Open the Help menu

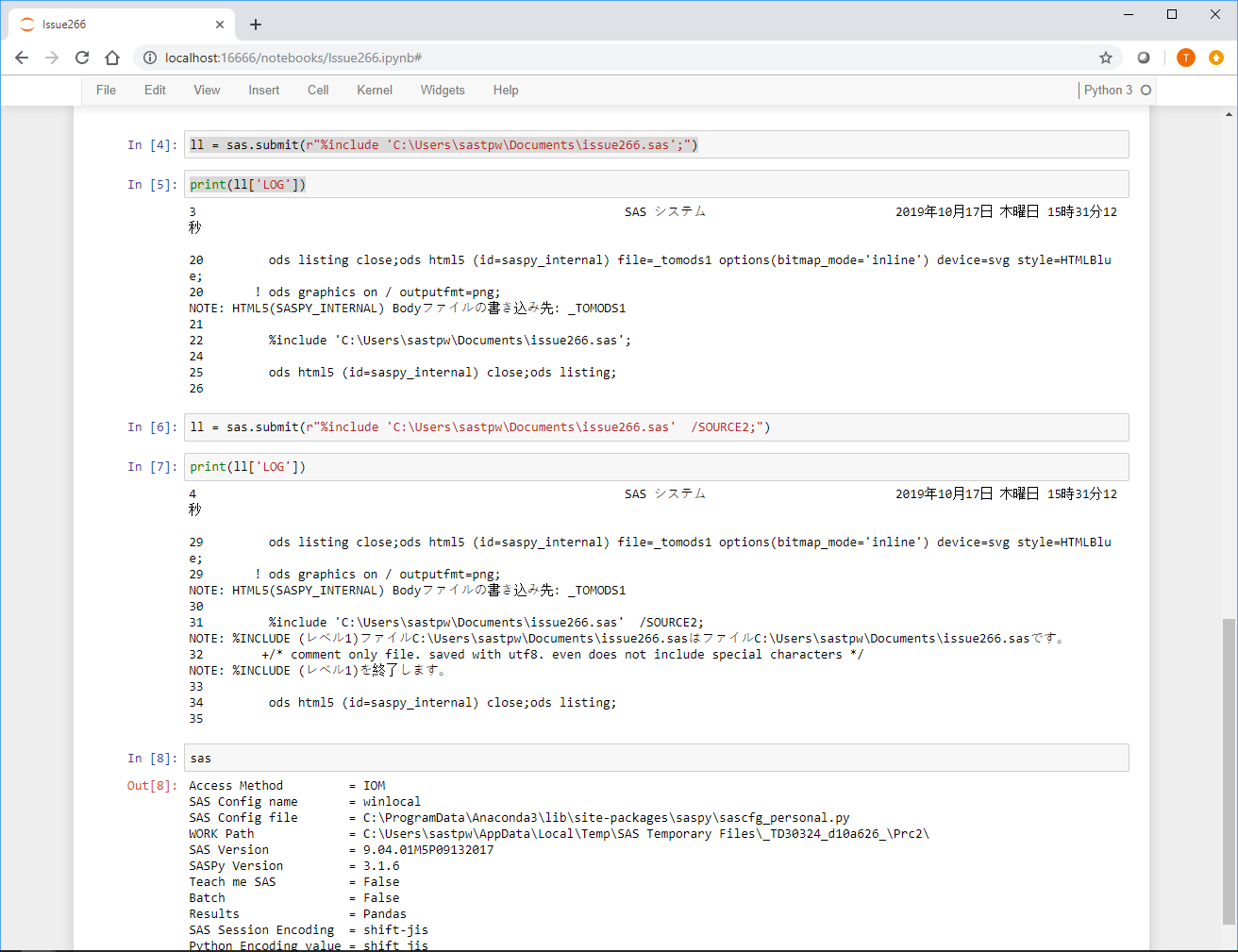[x=506, y=90]
